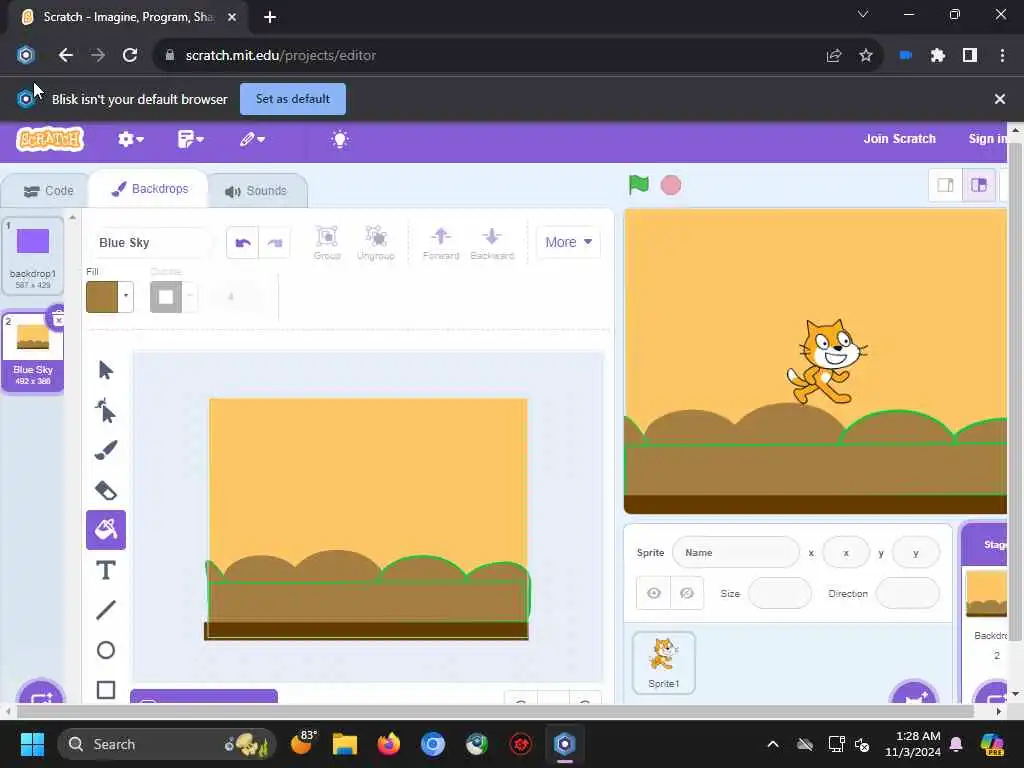
Task: Select the Brush tool
Action: click(105, 450)
